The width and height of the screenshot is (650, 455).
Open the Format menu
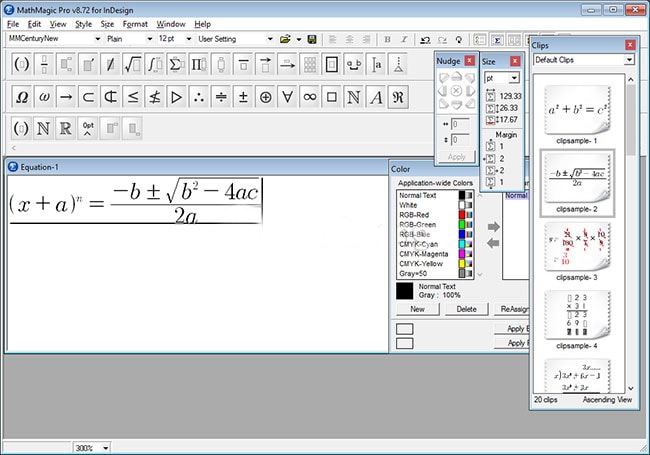[x=135, y=24]
